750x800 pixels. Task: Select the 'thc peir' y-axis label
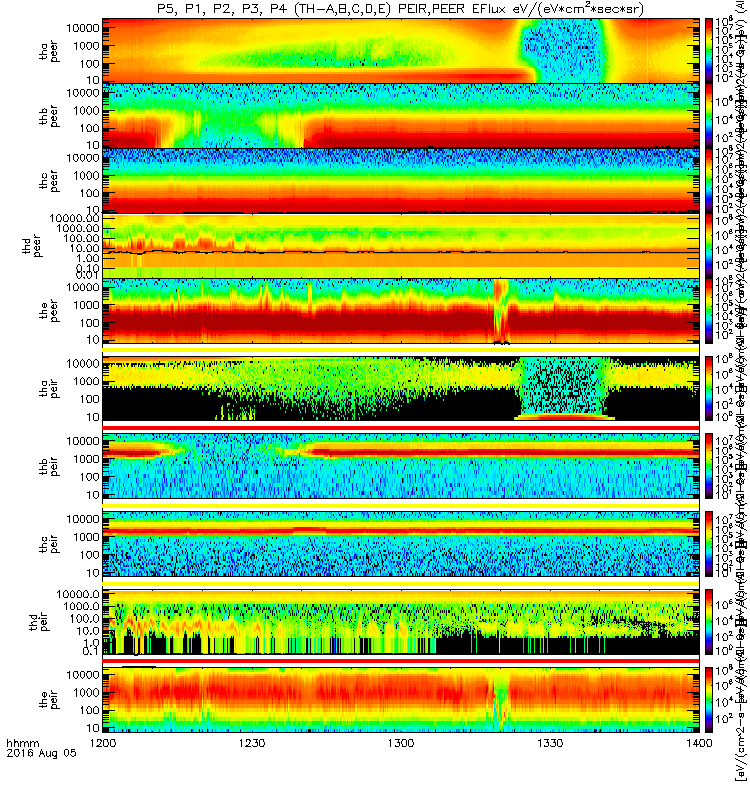click(49, 544)
